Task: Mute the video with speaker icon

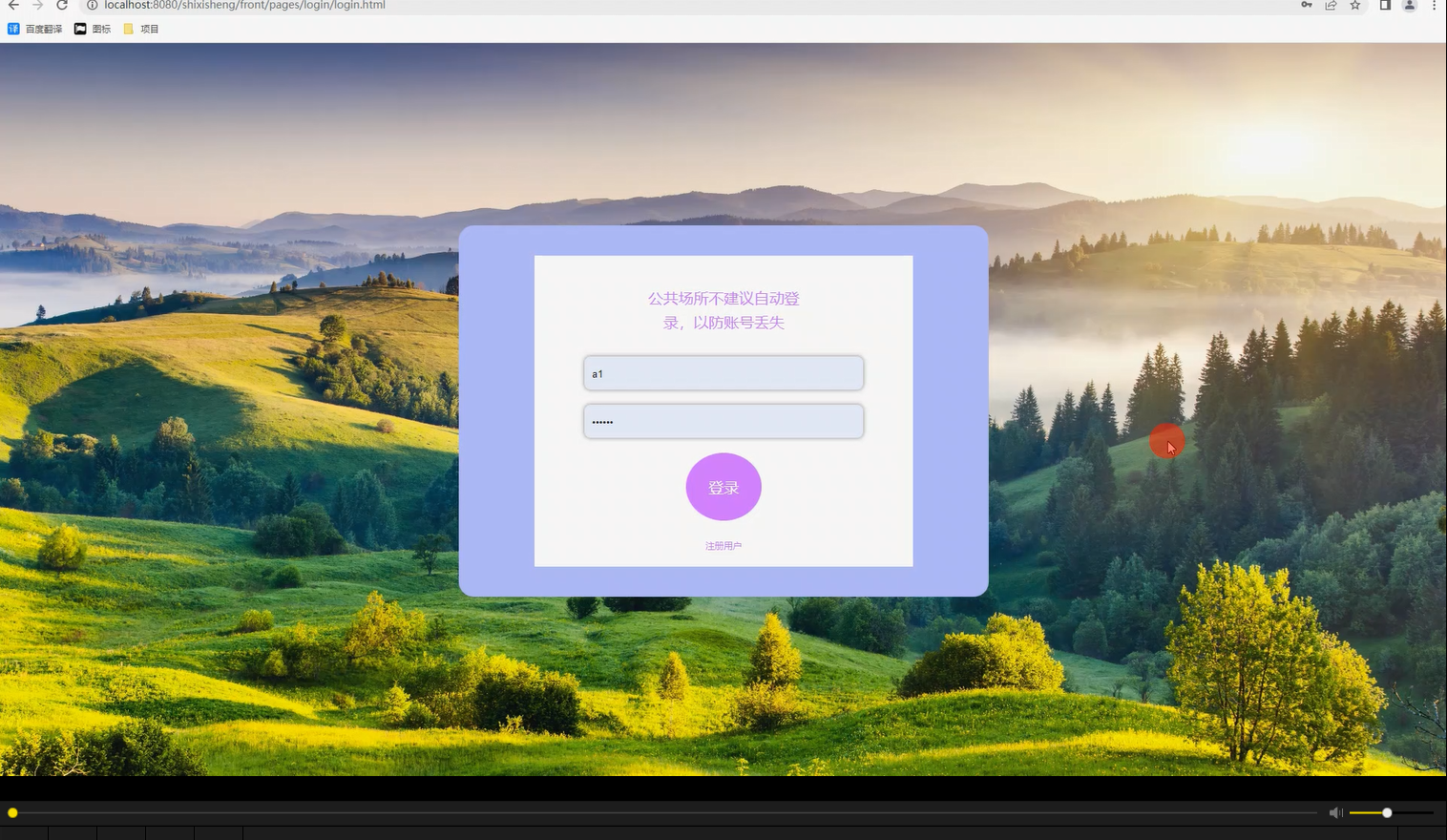Action: click(x=1335, y=812)
